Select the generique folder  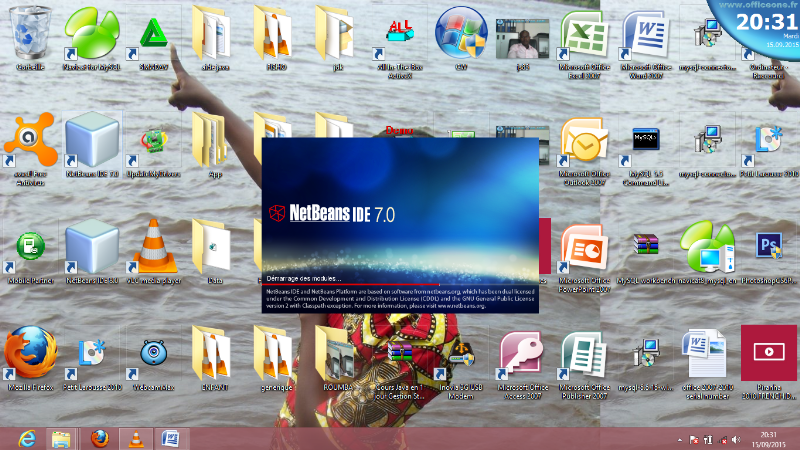pyautogui.click(x=276, y=358)
